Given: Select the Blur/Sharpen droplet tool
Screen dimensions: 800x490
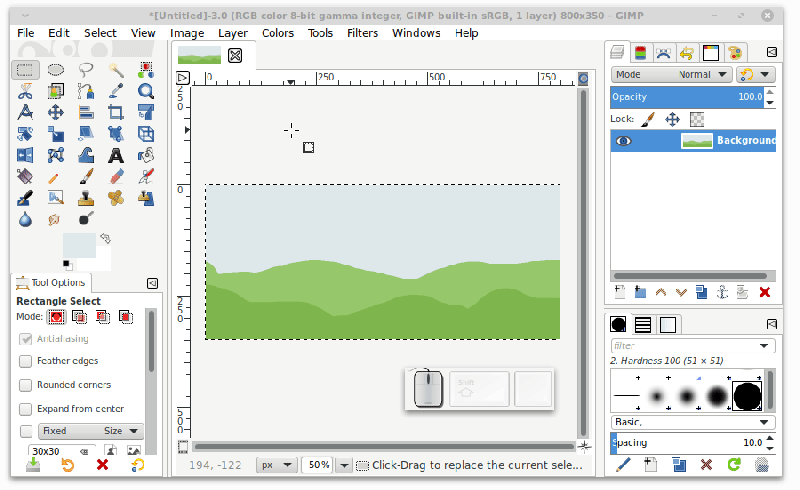Looking at the screenshot, I should [25, 219].
